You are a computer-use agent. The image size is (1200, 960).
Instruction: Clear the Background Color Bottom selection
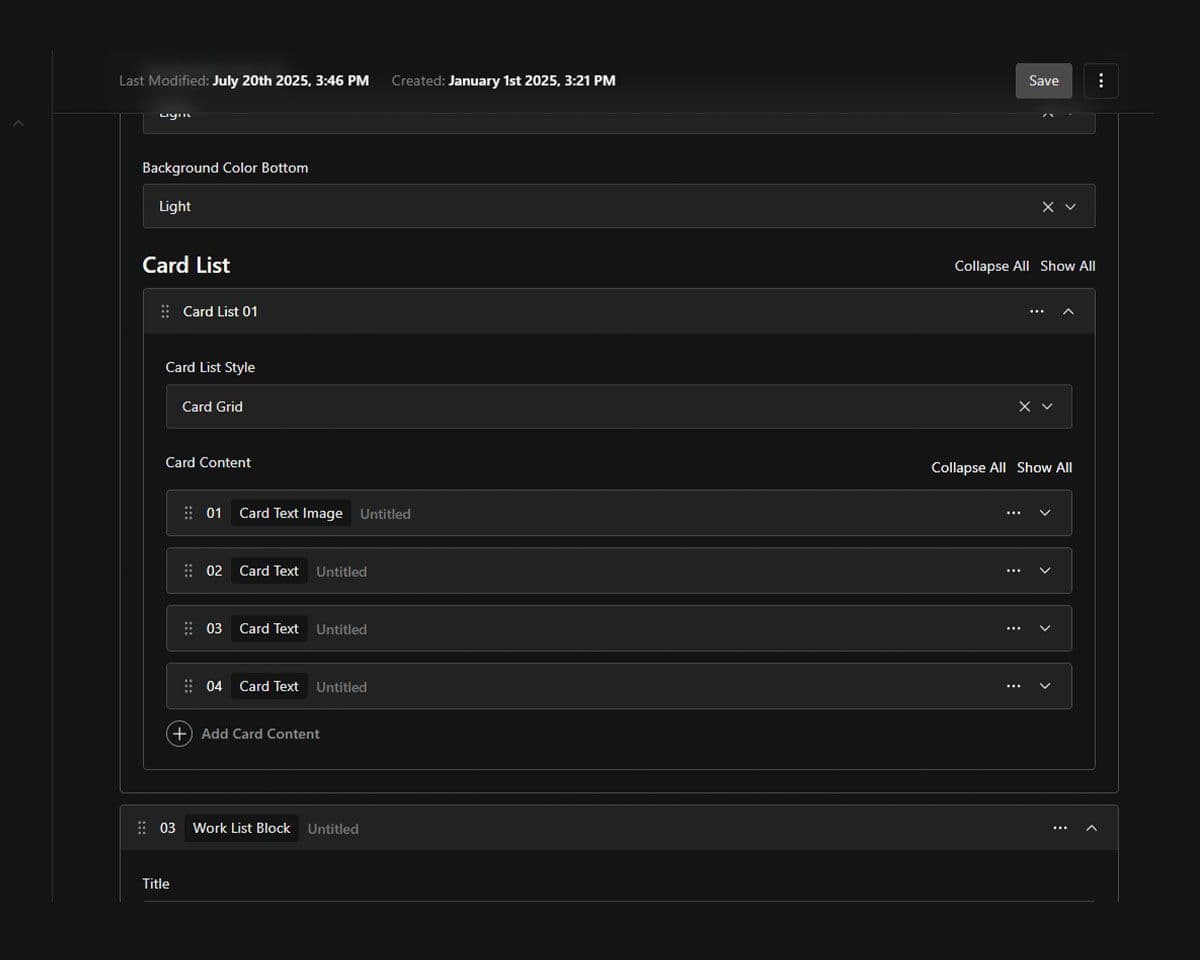click(1047, 207)
